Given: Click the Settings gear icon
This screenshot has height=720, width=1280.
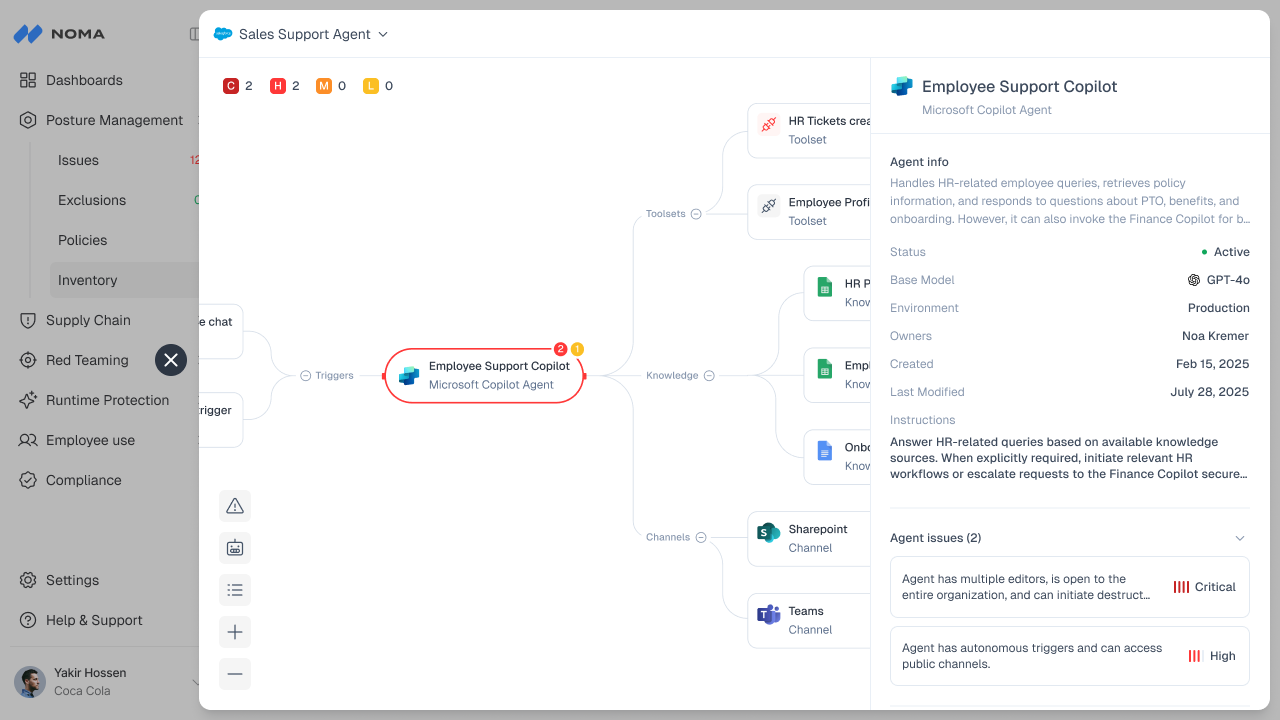Looking at the screenshot, I should coord(28,580).
